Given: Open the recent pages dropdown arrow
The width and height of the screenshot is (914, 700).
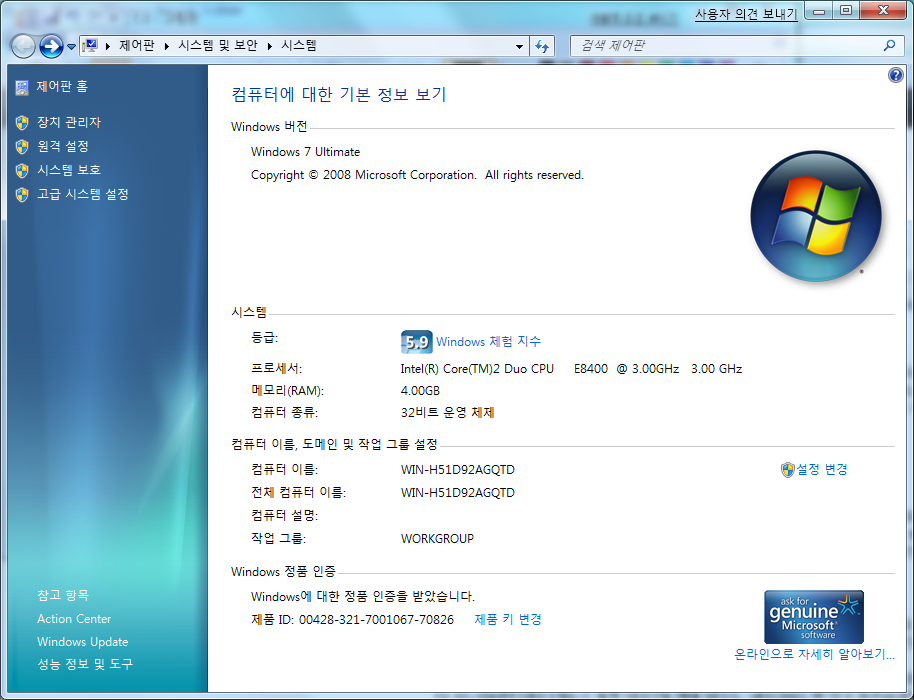Looking at the screenshot, I should (x=71, y=47).
